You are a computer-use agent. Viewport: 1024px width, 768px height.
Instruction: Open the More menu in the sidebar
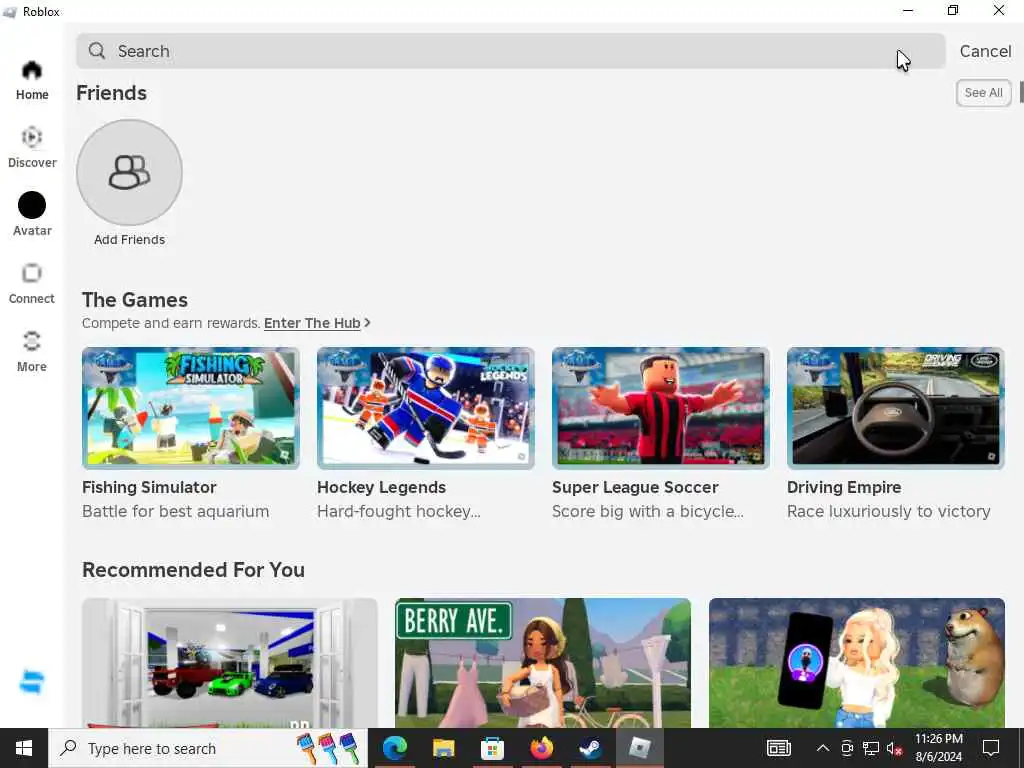tap(32, 351)
